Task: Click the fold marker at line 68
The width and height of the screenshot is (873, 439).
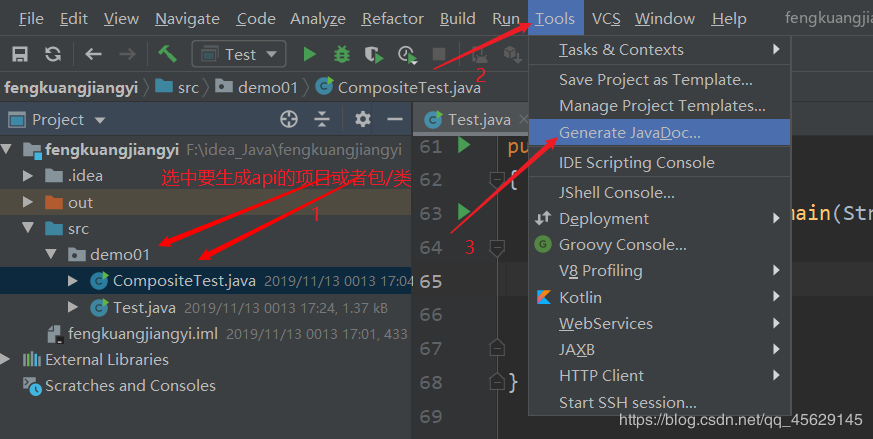Action: click(497, 382)
